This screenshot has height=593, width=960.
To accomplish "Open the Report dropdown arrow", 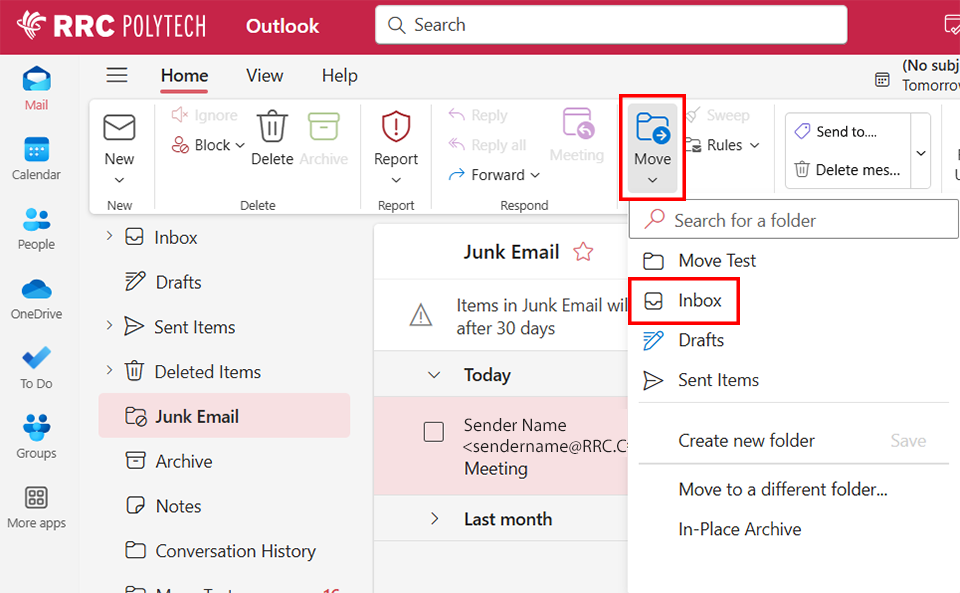I will click(x=396, y=180).
